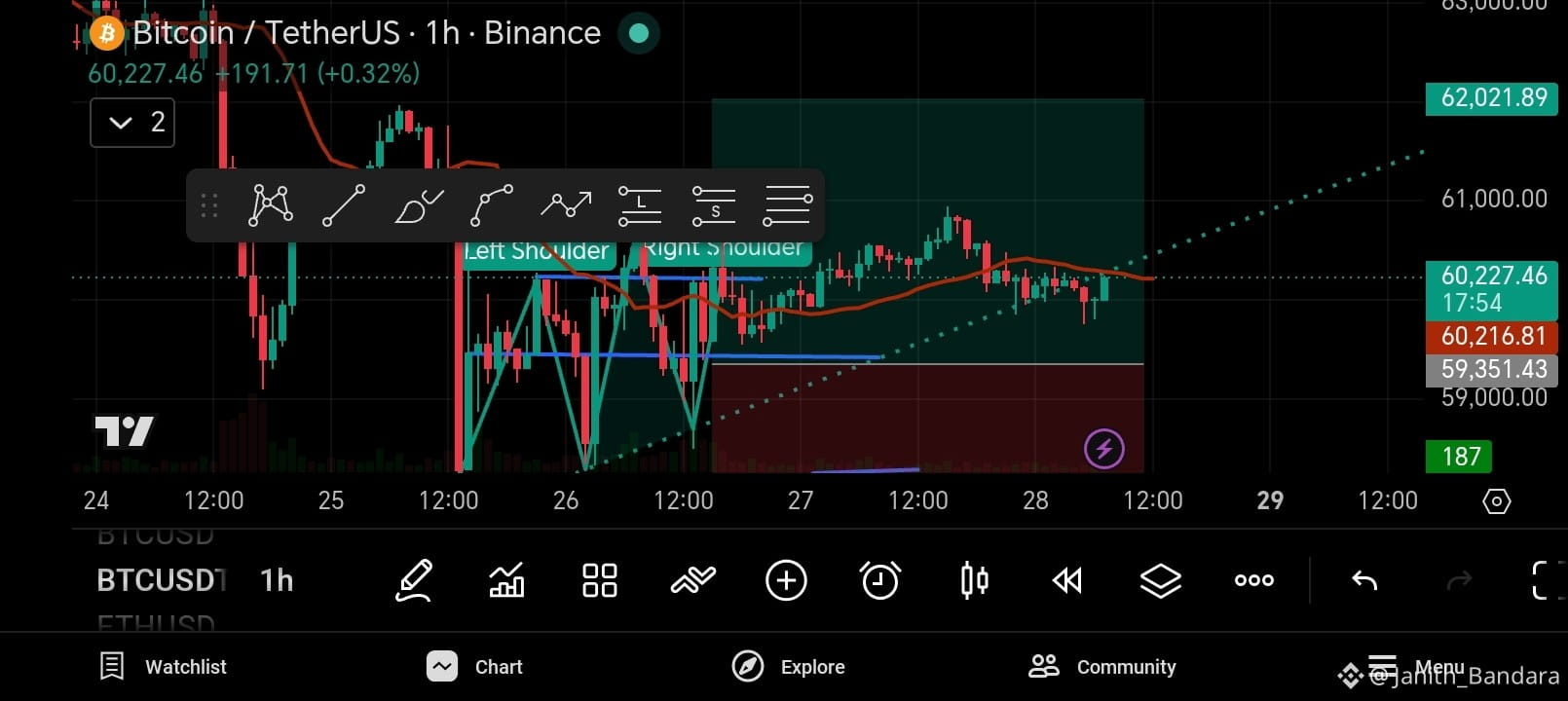1568x701 pixels.
Task: Open the Menu tab
Action: point(1416,667)
